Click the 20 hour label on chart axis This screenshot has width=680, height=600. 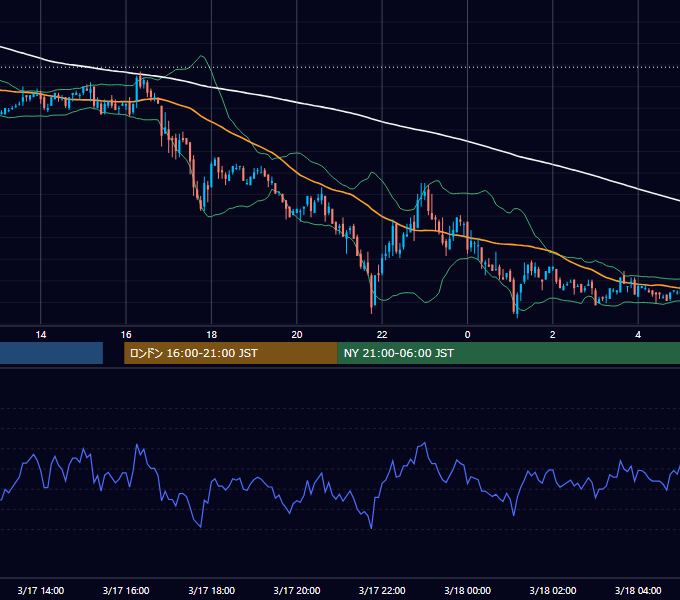297,335
